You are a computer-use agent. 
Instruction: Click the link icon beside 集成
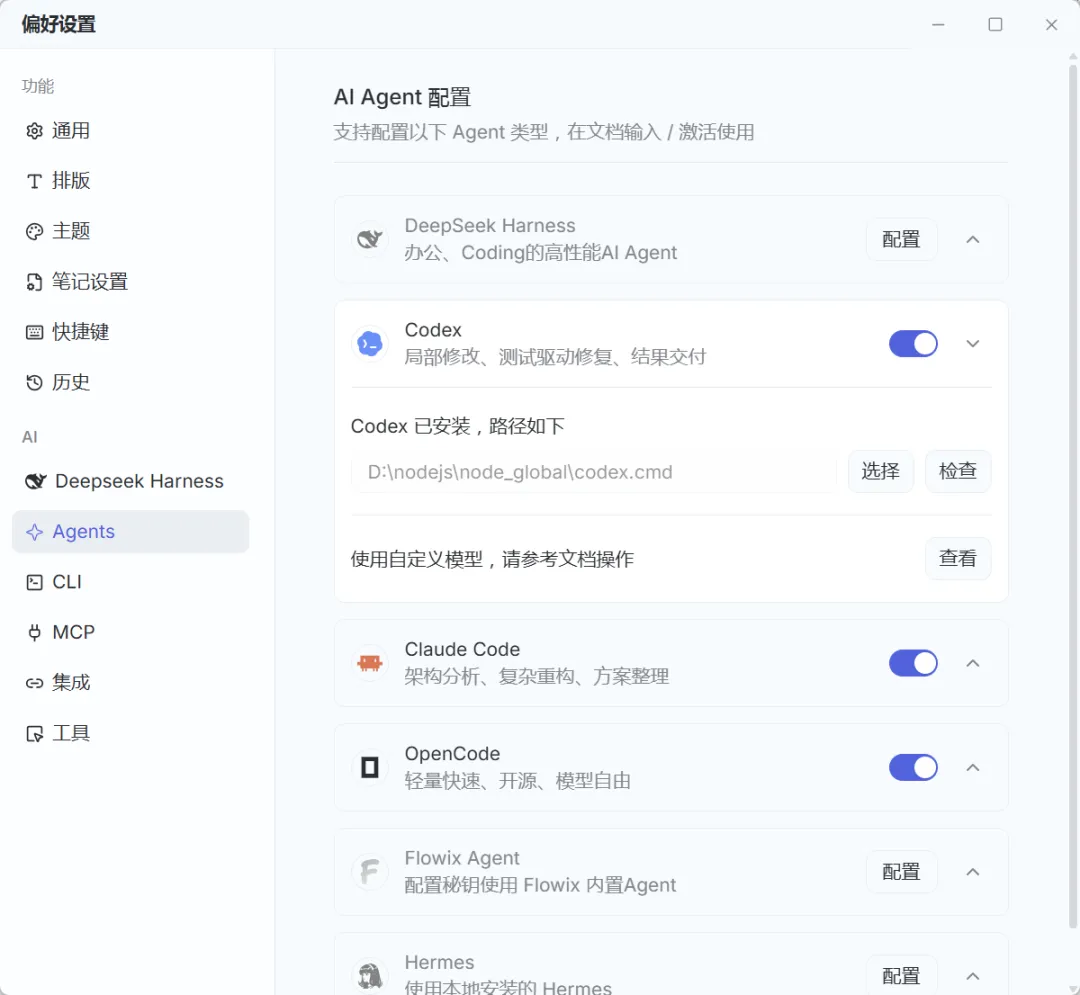tap(34, 683)
